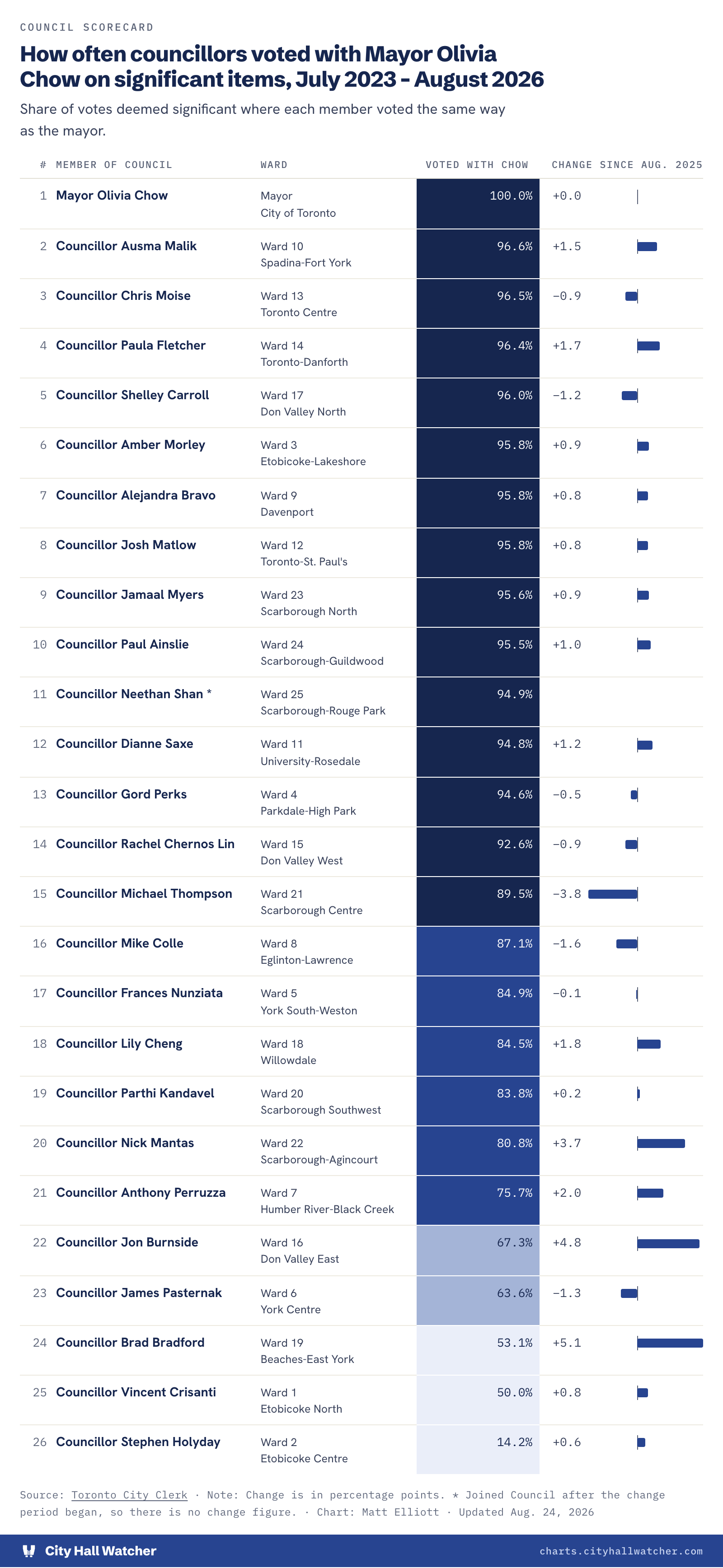Click Councillor Mike Colle's 87.1% cell
Viewport: 723px width, 1568px height.
pos(478,952)
